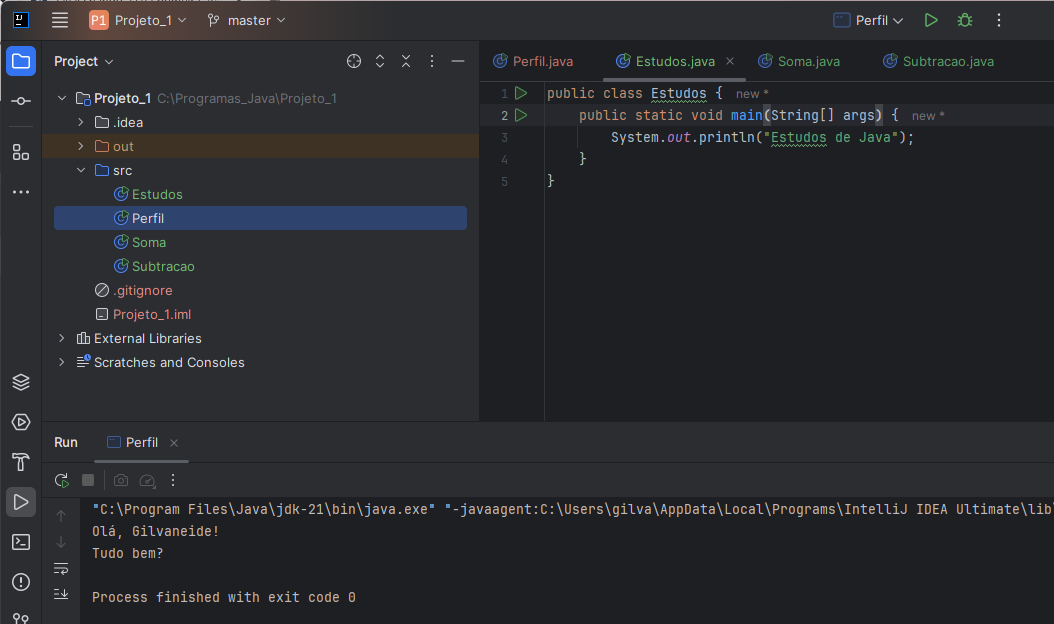Toggle the Project tool window sidebar icon
The height and width of the screenshot is (624, 1054).
[21, 61]
